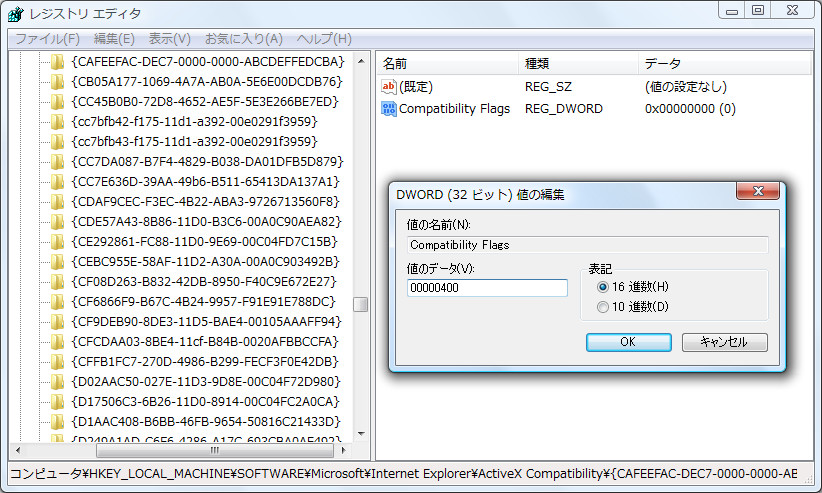Open the 編集(E) menu

(x=114, y=39)
